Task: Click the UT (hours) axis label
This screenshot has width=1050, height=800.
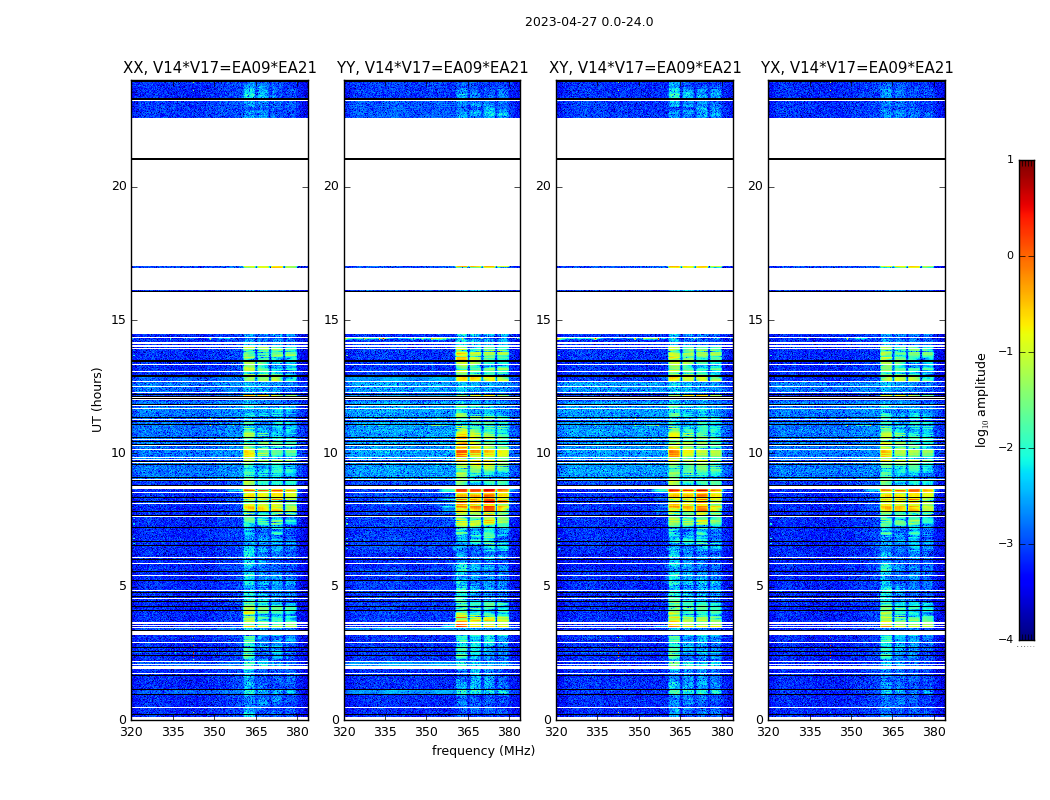Action: [x=98, y=399]
